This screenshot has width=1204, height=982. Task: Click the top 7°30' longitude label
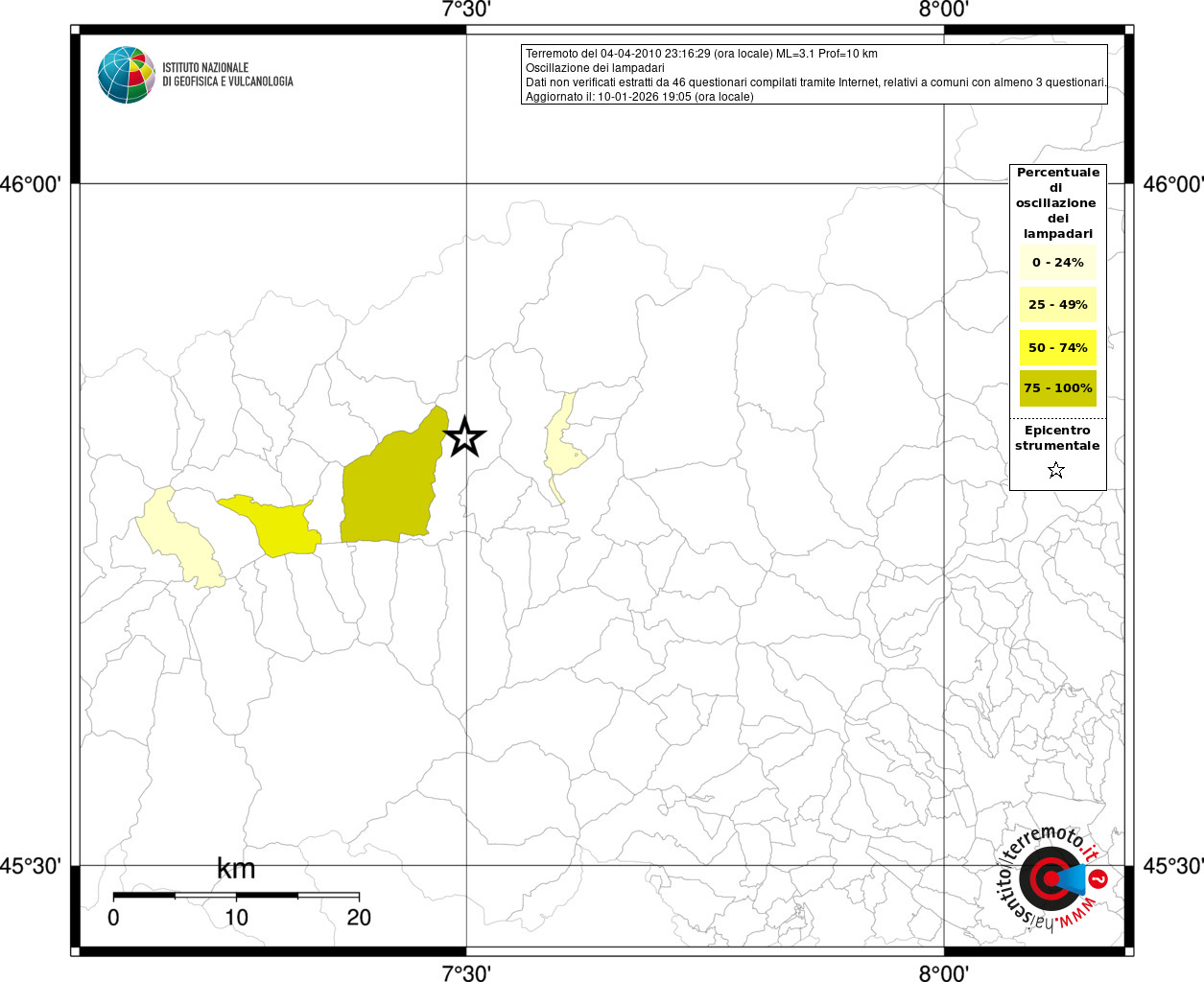click(x=466, y=10)
